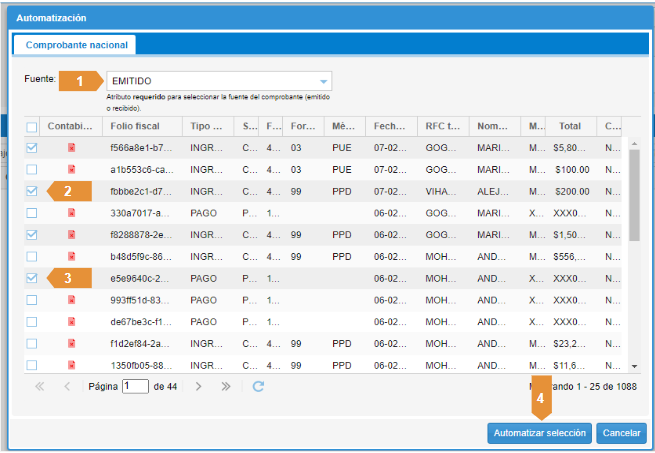Image resolution: width=655 pixels, height=453 pixels.
Task: Refresh the table with reload icon
Action: point(258,386)
